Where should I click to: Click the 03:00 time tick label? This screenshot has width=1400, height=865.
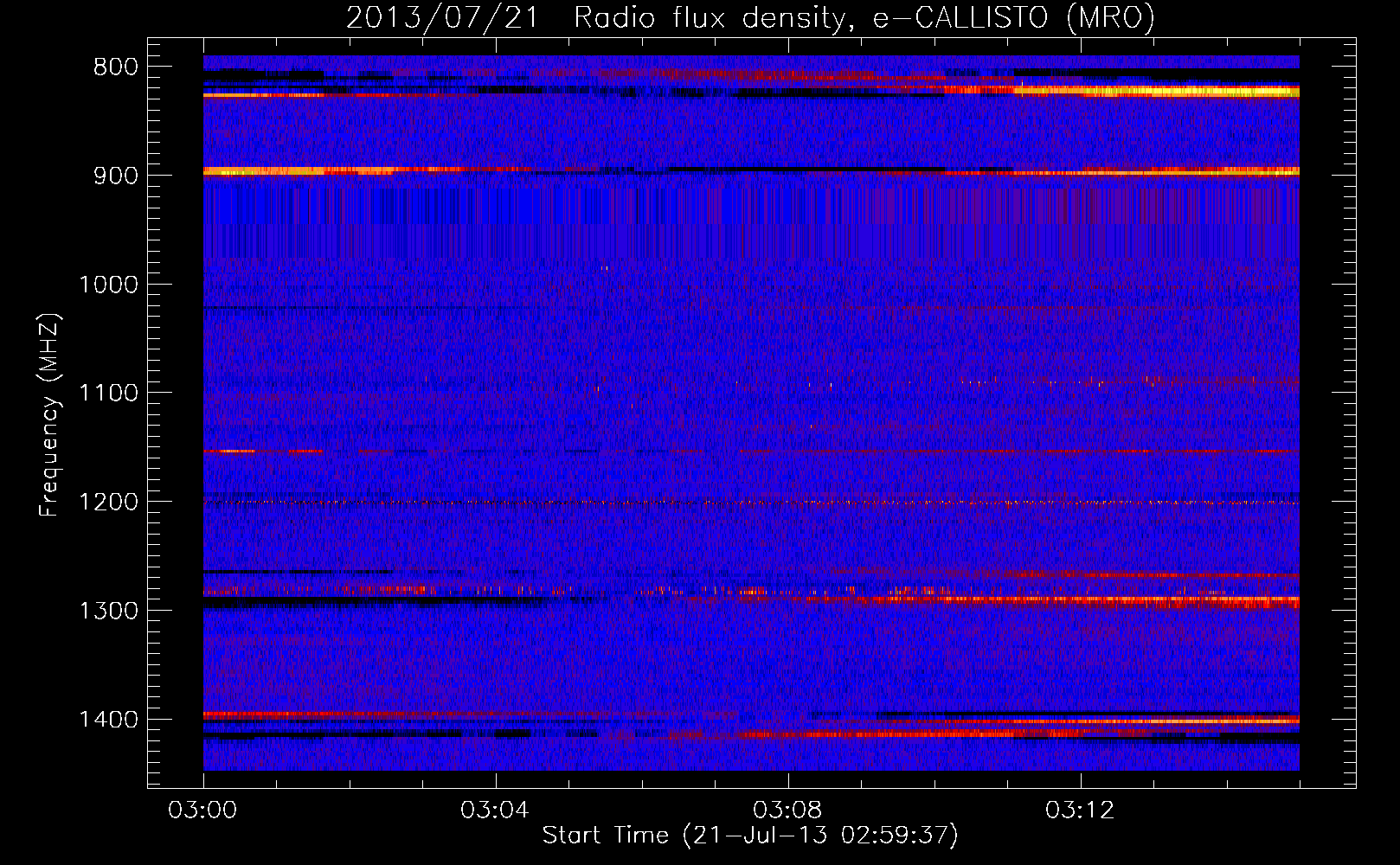(x=202, y=811)
